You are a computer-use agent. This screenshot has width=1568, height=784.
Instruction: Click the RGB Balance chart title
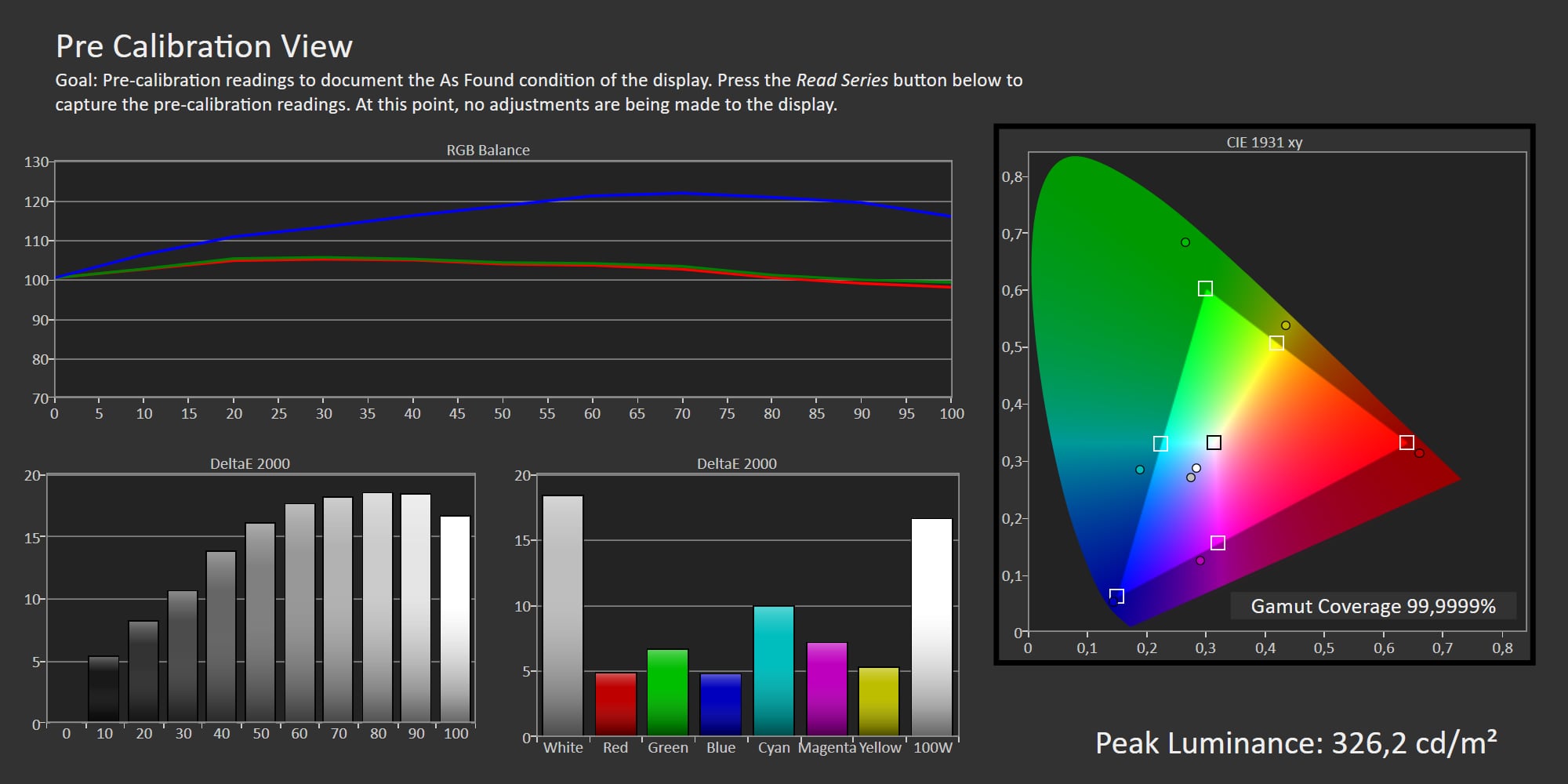(488, 150)
